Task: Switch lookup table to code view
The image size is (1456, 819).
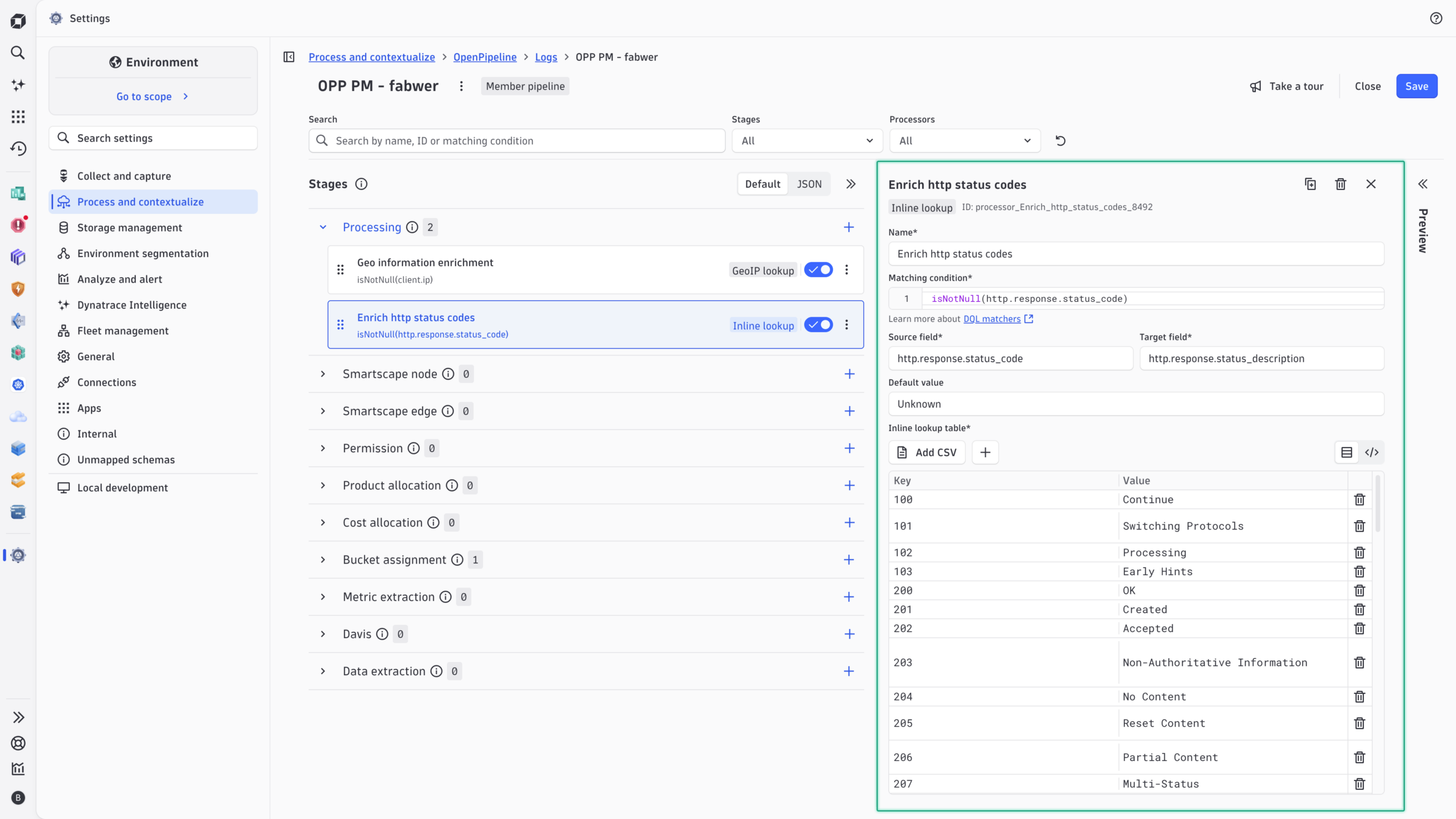Action: (1371, 452)
